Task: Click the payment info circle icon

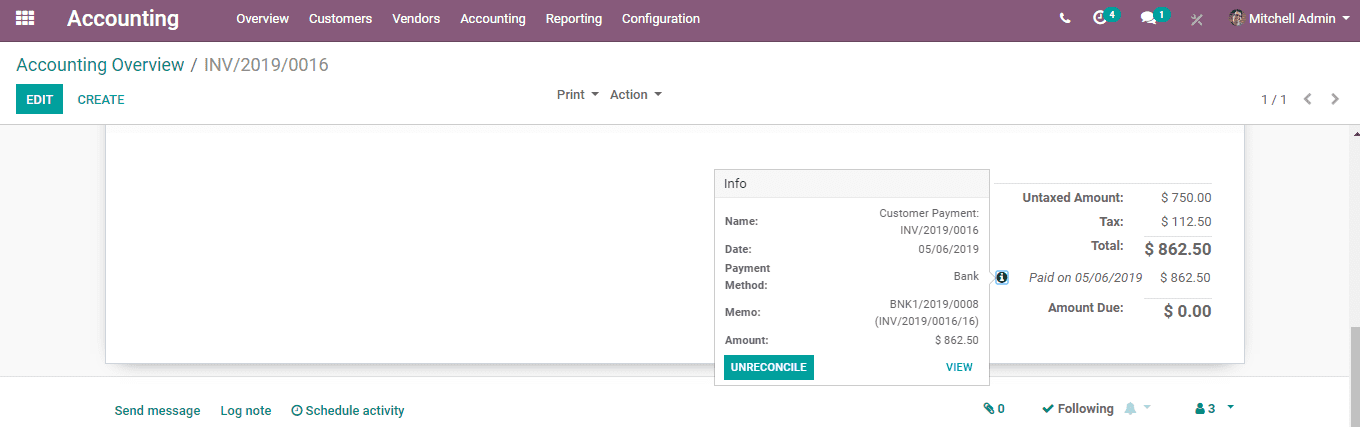Action: click(x=1002, y=277)
